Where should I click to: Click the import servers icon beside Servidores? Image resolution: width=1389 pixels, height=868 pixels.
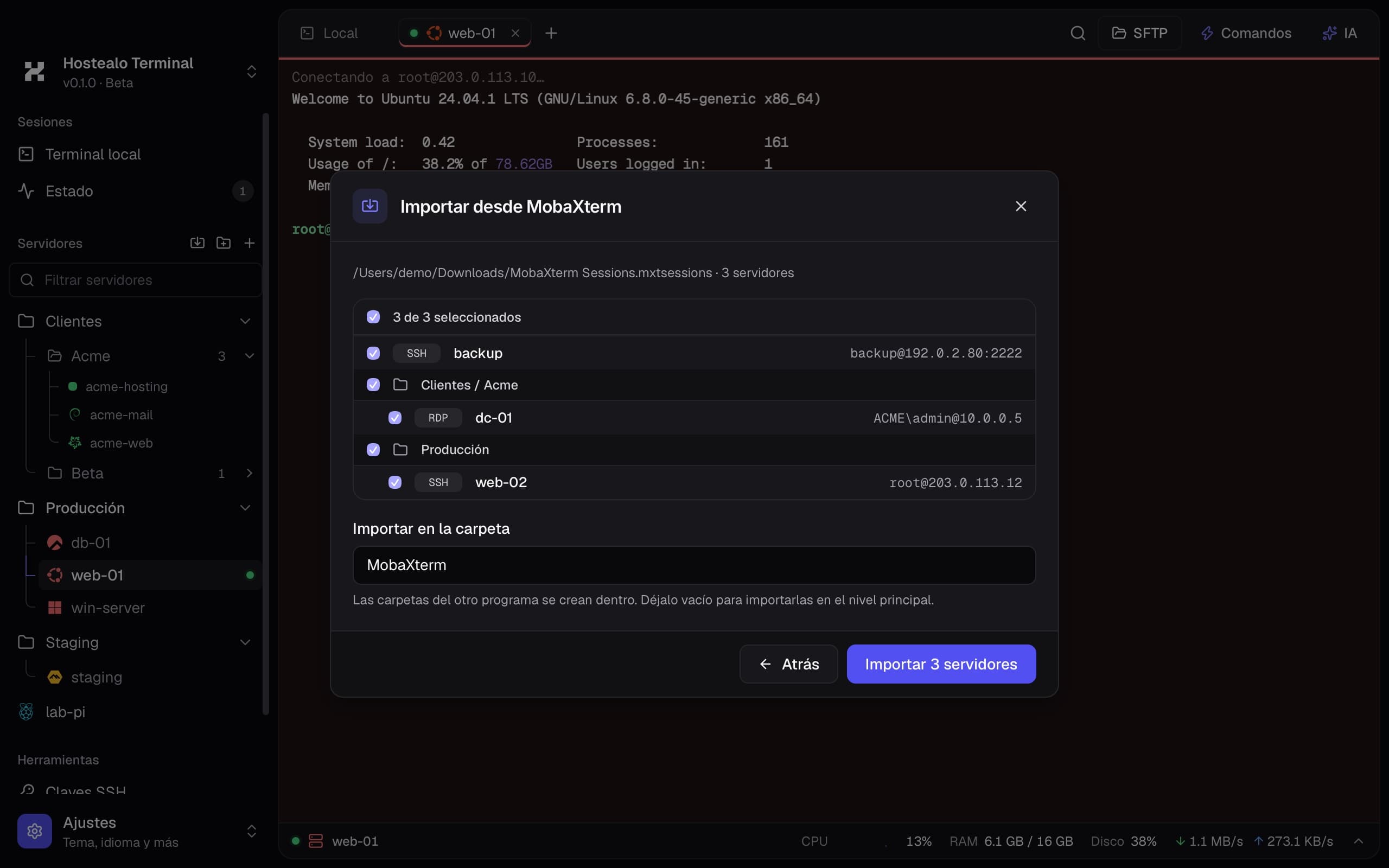point(197,243)
